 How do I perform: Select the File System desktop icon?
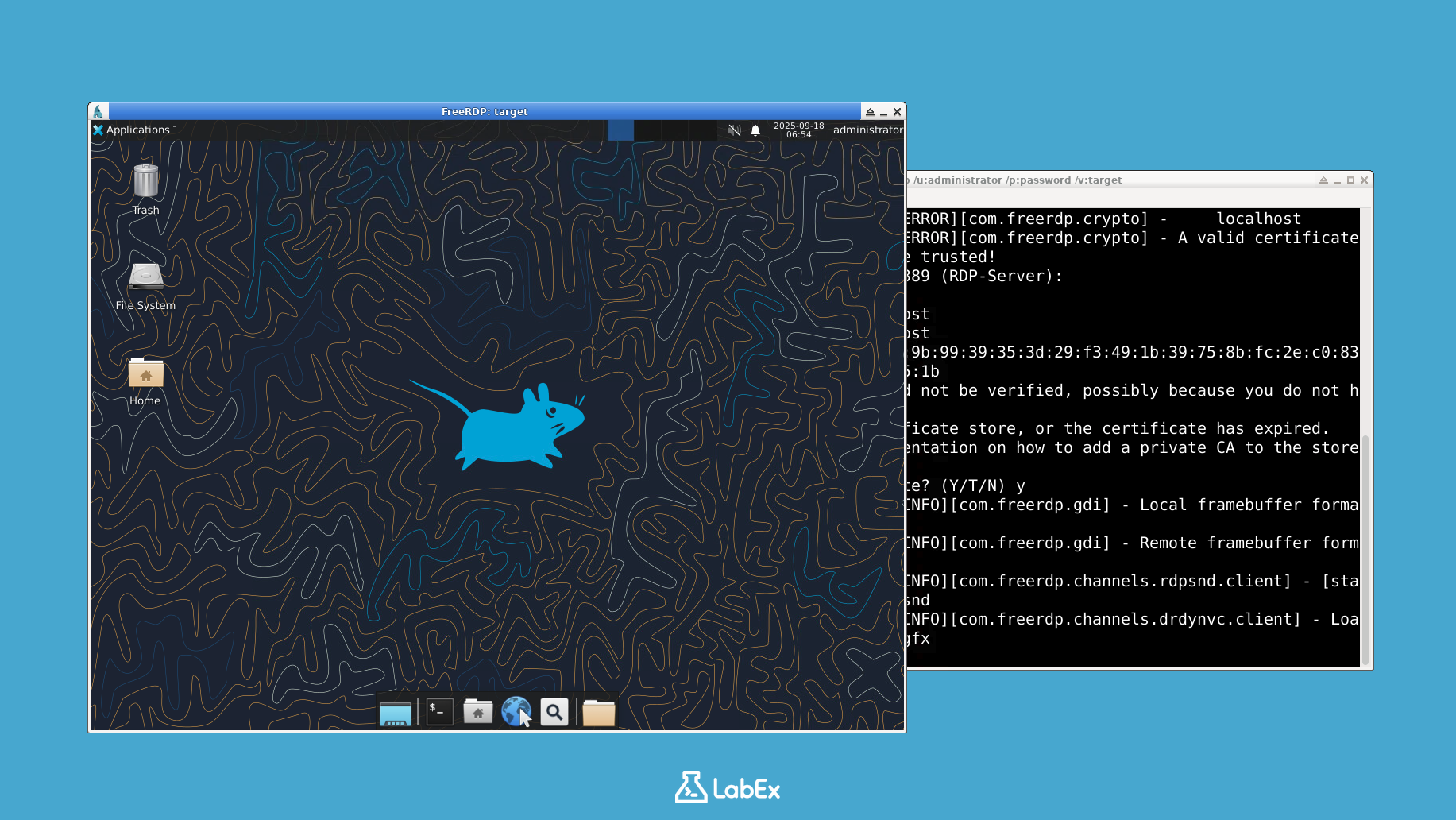[x=145, y=277]
